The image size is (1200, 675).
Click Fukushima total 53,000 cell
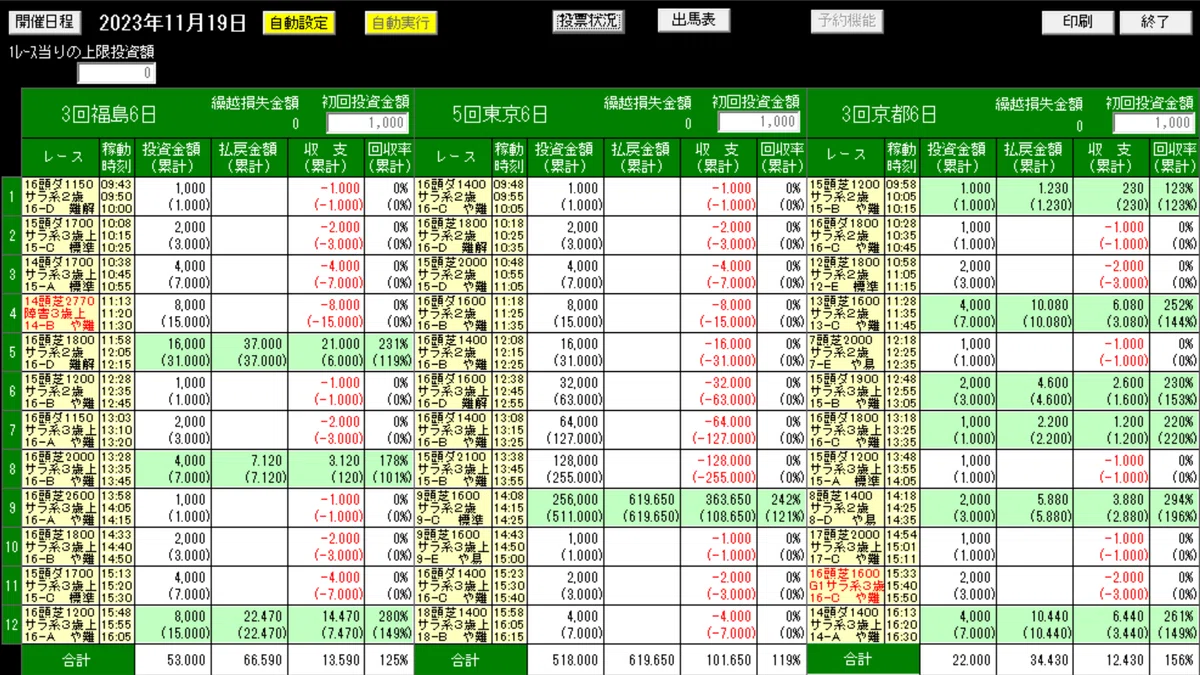point(174,660)
